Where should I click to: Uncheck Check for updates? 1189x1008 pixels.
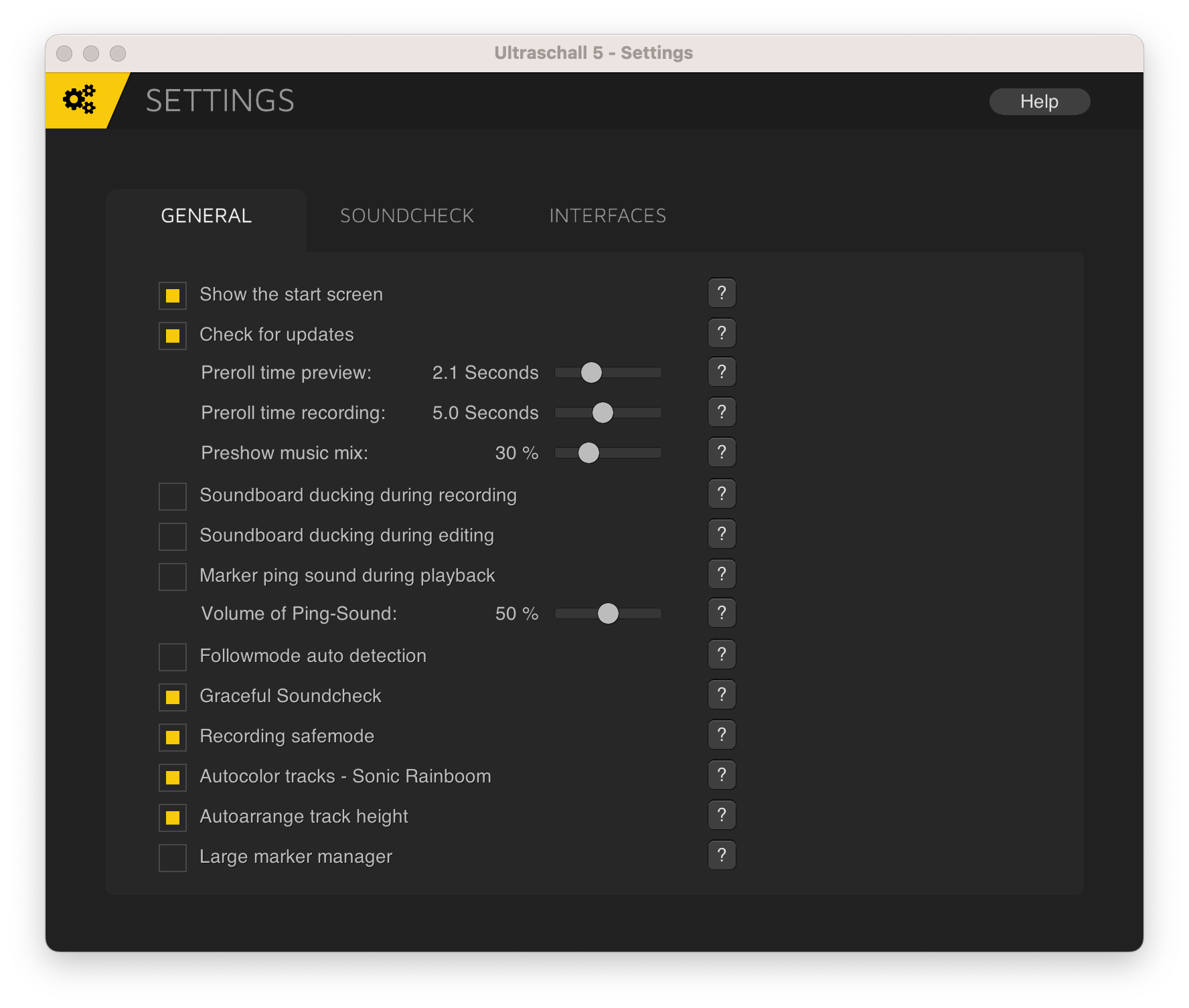[173, 336]
